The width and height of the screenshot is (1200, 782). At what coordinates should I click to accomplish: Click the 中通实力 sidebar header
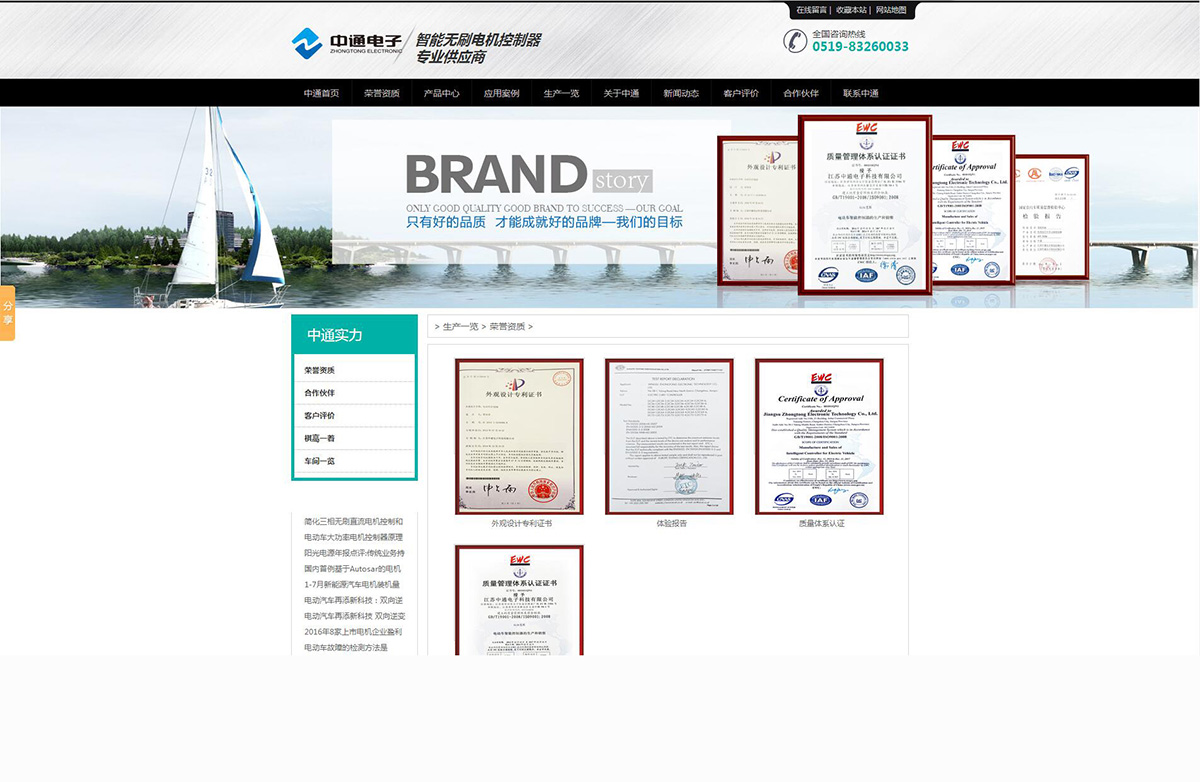tap(354, 335)
